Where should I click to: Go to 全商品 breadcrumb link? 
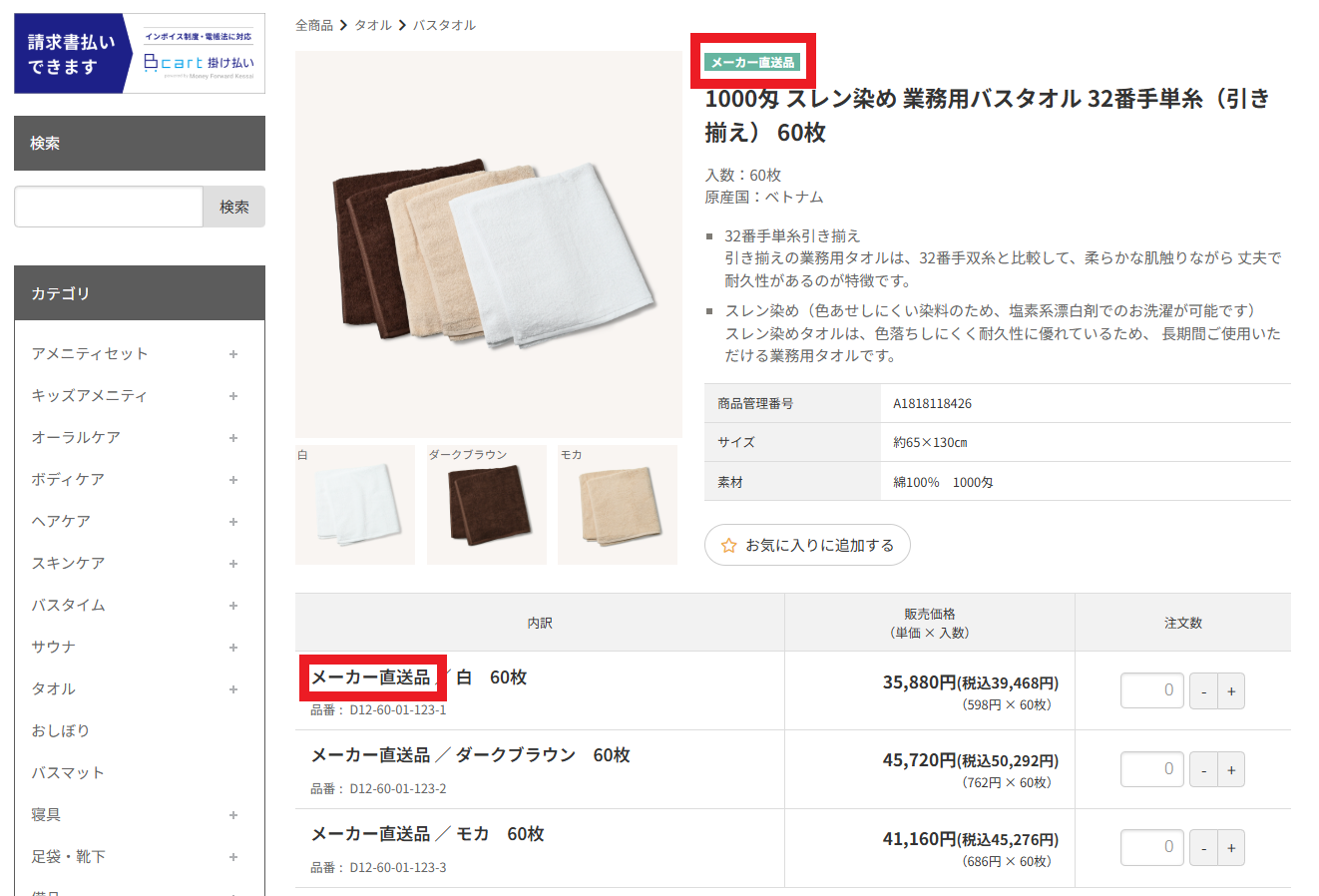[314, 25]
